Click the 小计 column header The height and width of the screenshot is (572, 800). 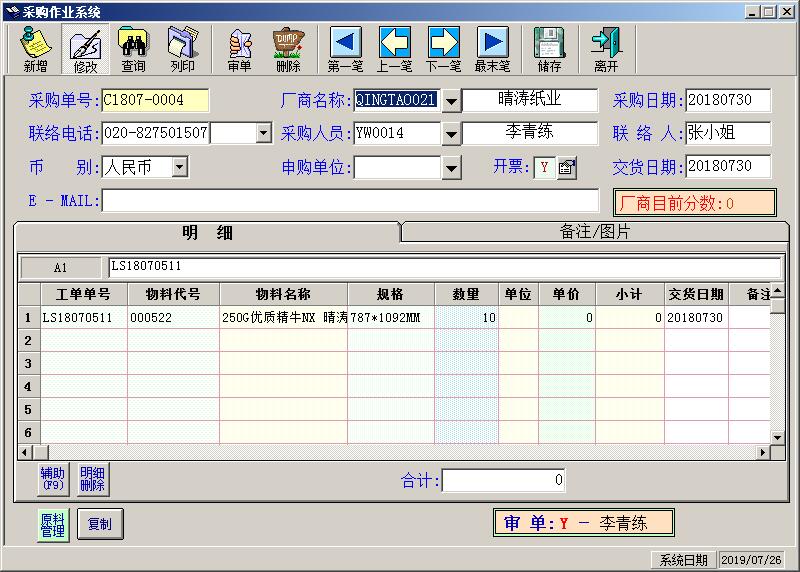point(630,294)
